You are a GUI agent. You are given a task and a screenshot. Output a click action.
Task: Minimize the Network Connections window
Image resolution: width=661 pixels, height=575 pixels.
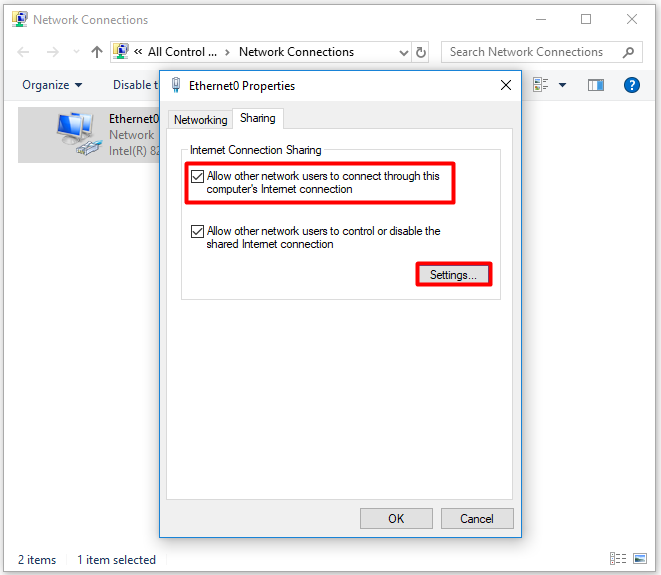tap(541, 19)
